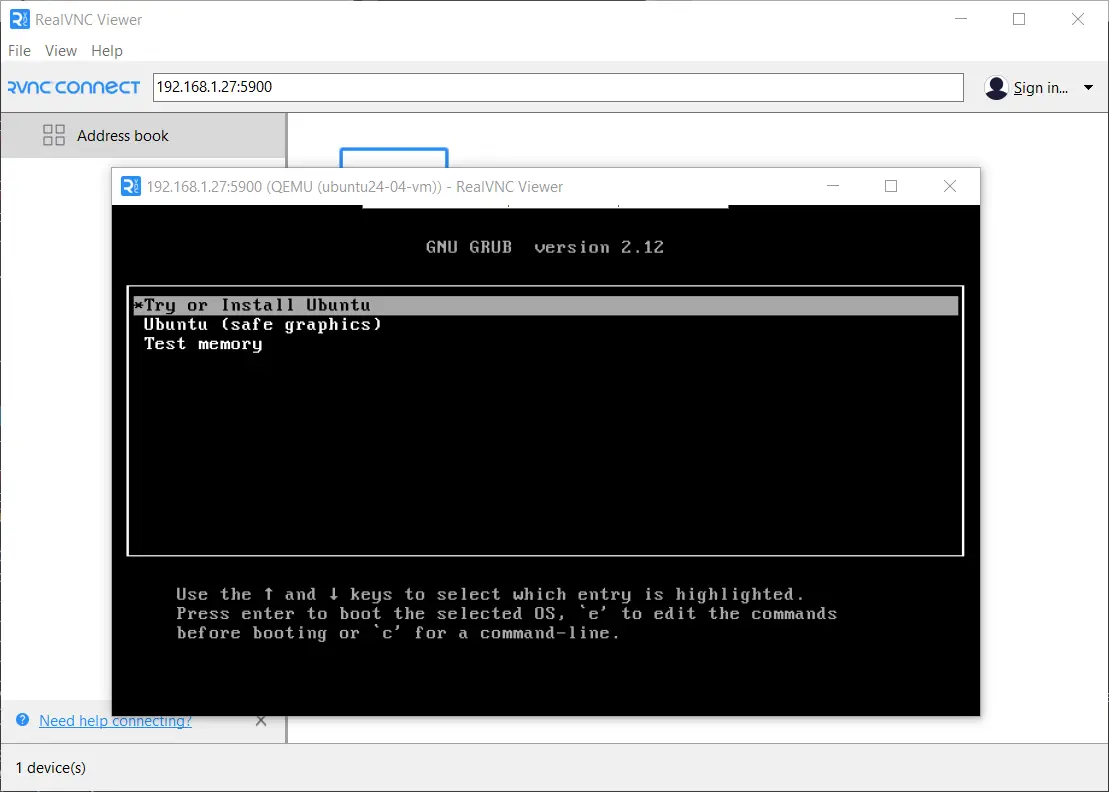
Task: Click the RVNC Connect logo
Action: 74,87
